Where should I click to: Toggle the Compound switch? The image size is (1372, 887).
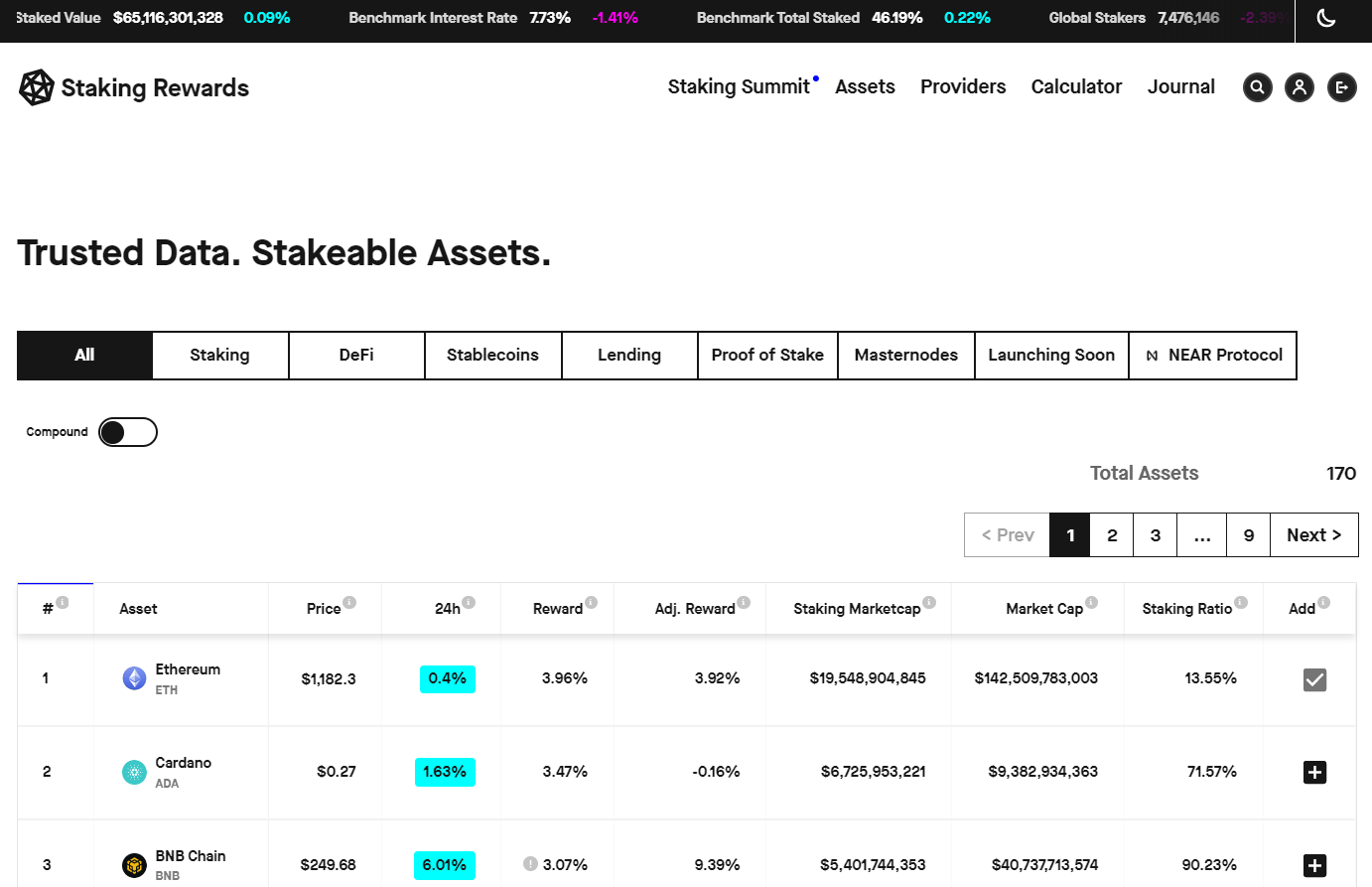tap(128, 432)
